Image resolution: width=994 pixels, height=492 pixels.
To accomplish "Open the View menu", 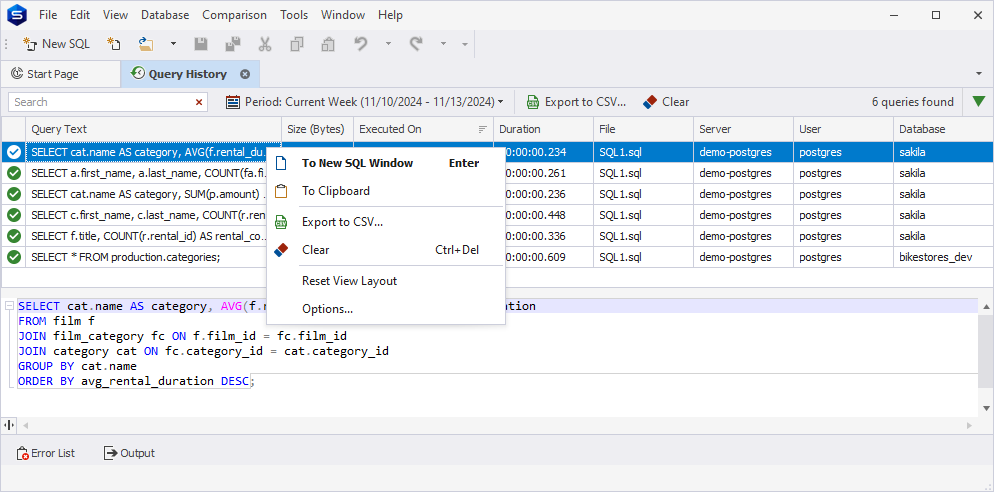I will point(115,15).
